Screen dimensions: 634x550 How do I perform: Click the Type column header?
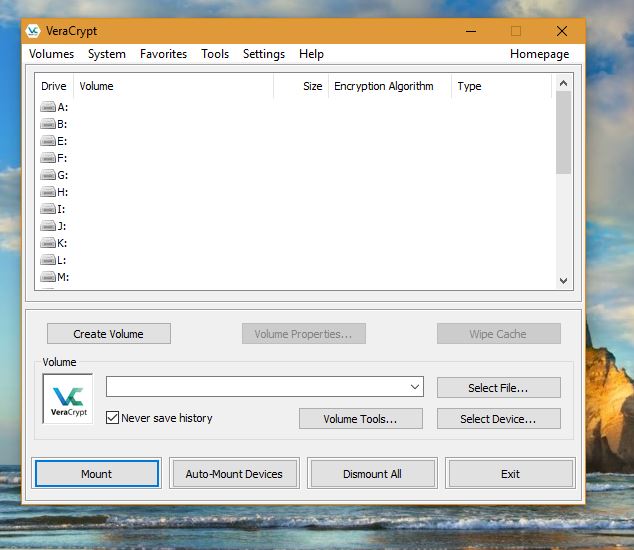point(501,86)
